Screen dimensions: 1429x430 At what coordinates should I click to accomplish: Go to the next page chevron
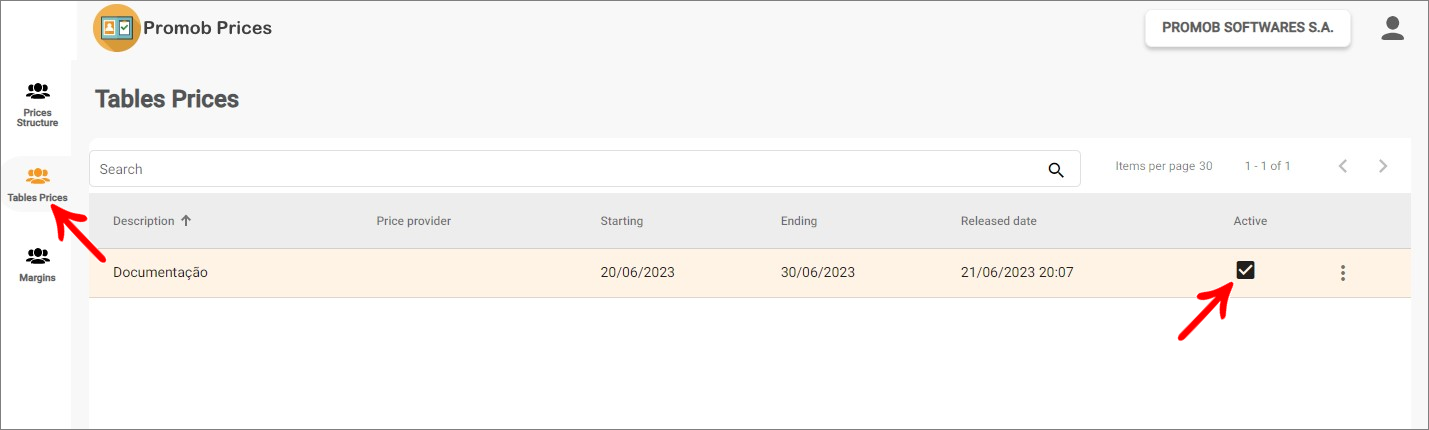pos(1383,166)
